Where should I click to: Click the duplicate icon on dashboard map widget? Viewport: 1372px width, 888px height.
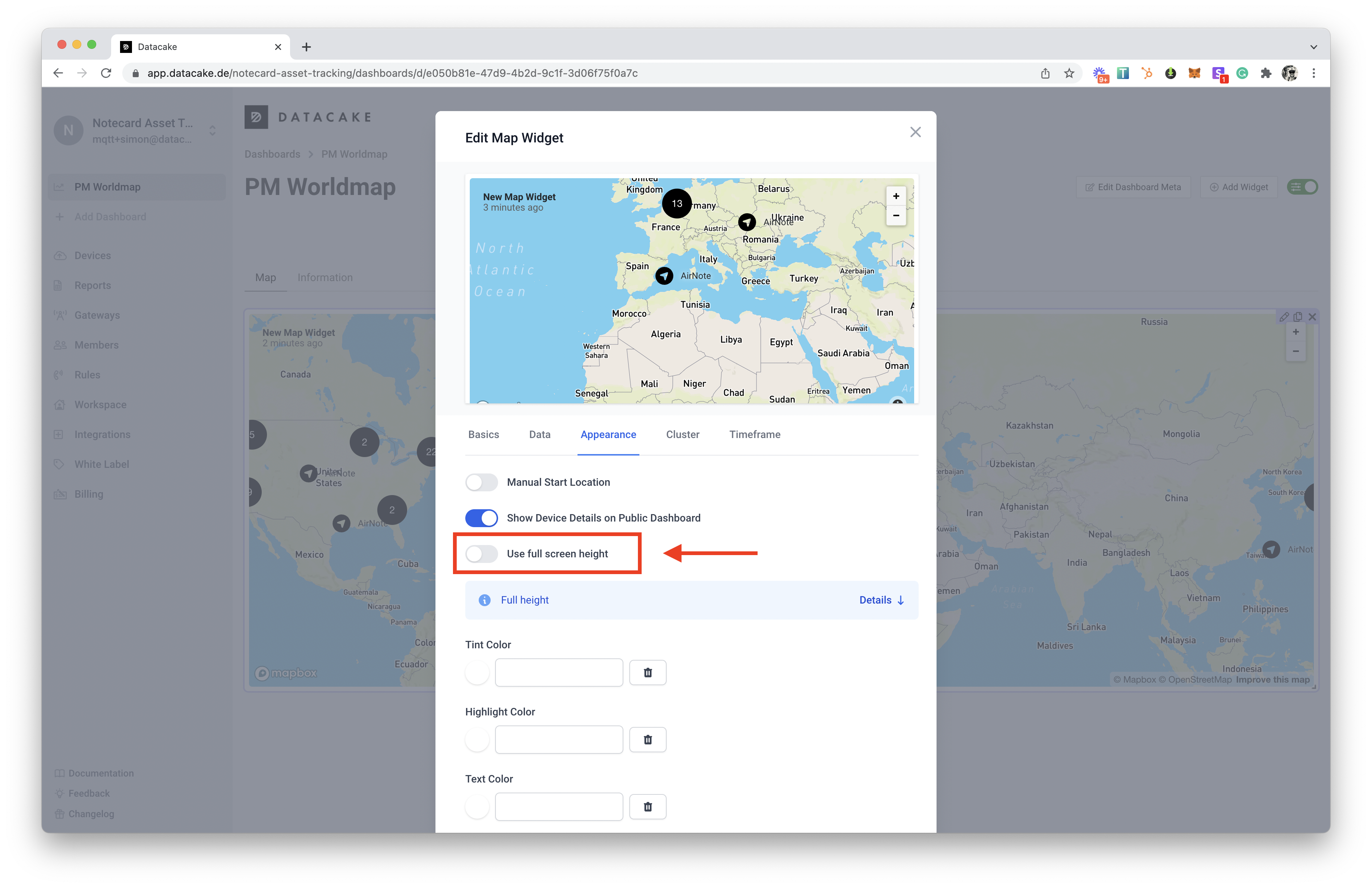point(1298,317)
